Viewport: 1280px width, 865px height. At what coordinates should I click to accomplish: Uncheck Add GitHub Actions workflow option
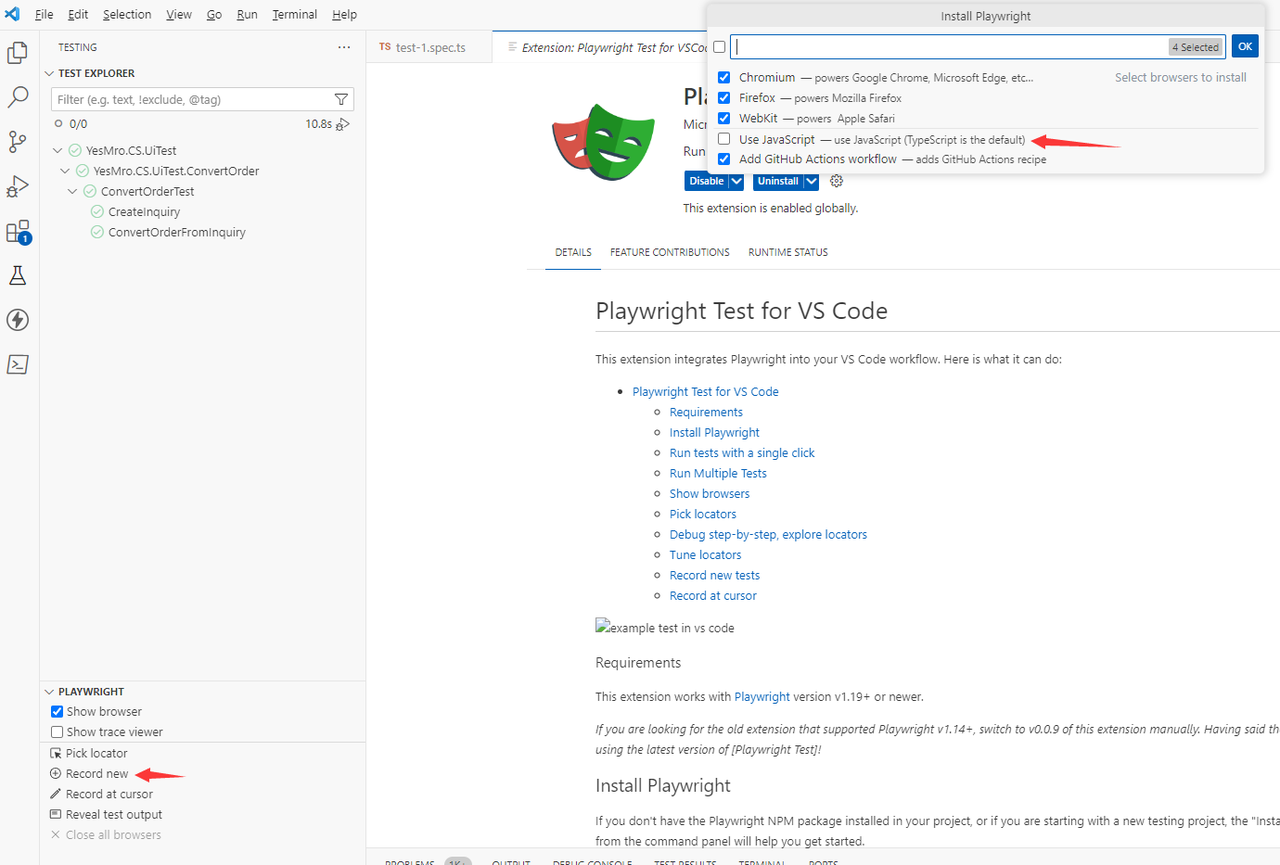point(724,158)
